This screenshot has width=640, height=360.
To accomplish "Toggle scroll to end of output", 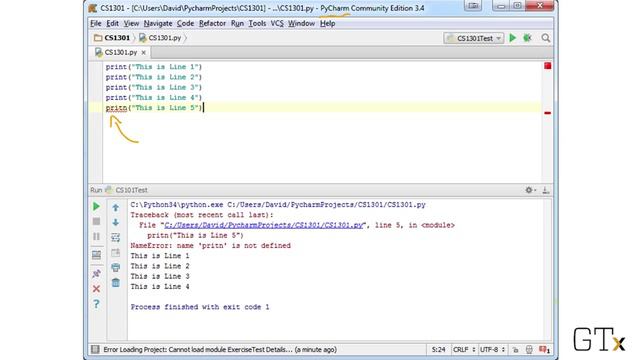I will pyautogui.click(x=116, y=252).
